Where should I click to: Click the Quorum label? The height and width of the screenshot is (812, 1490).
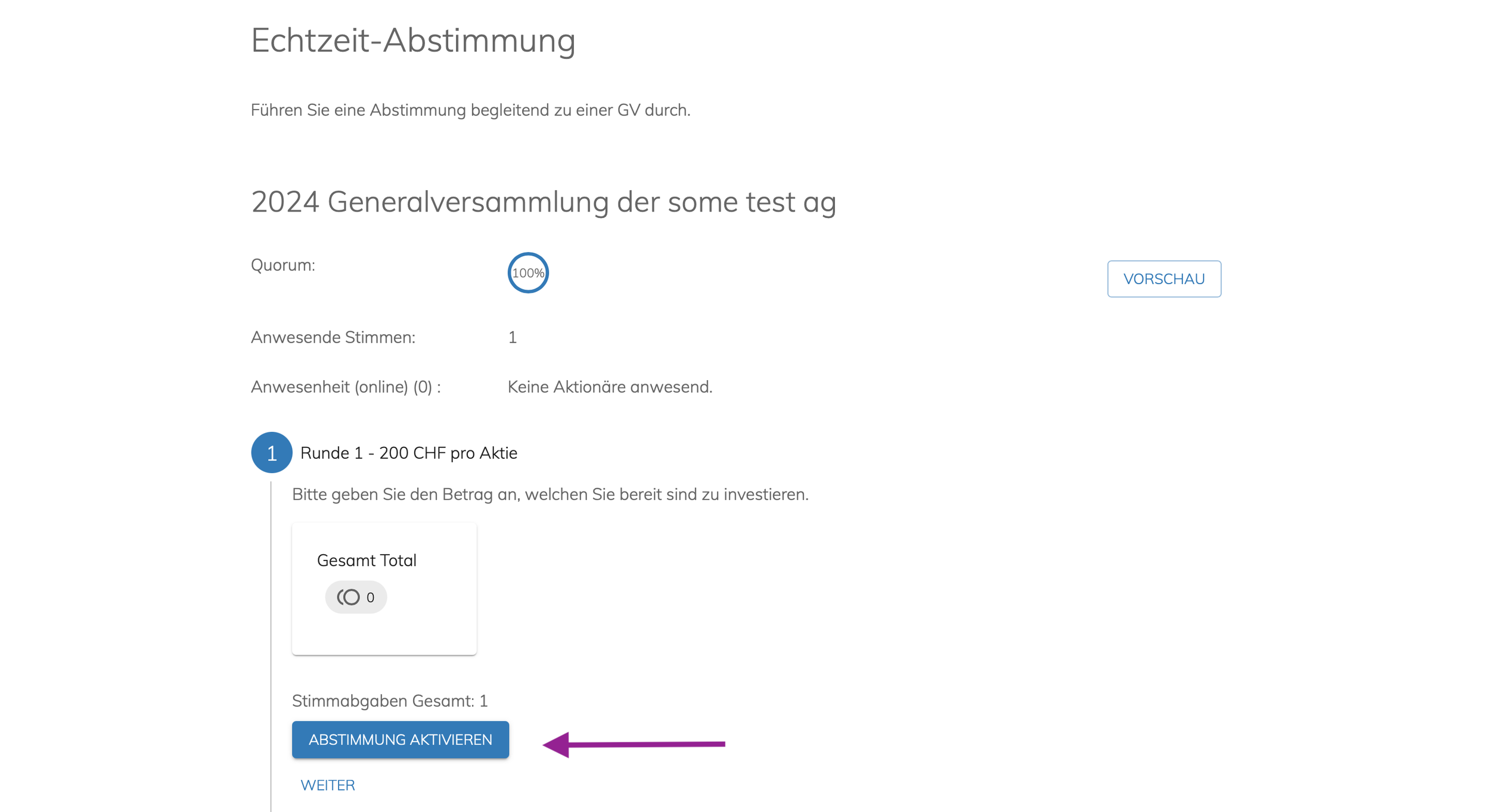(x=283, y=265)
